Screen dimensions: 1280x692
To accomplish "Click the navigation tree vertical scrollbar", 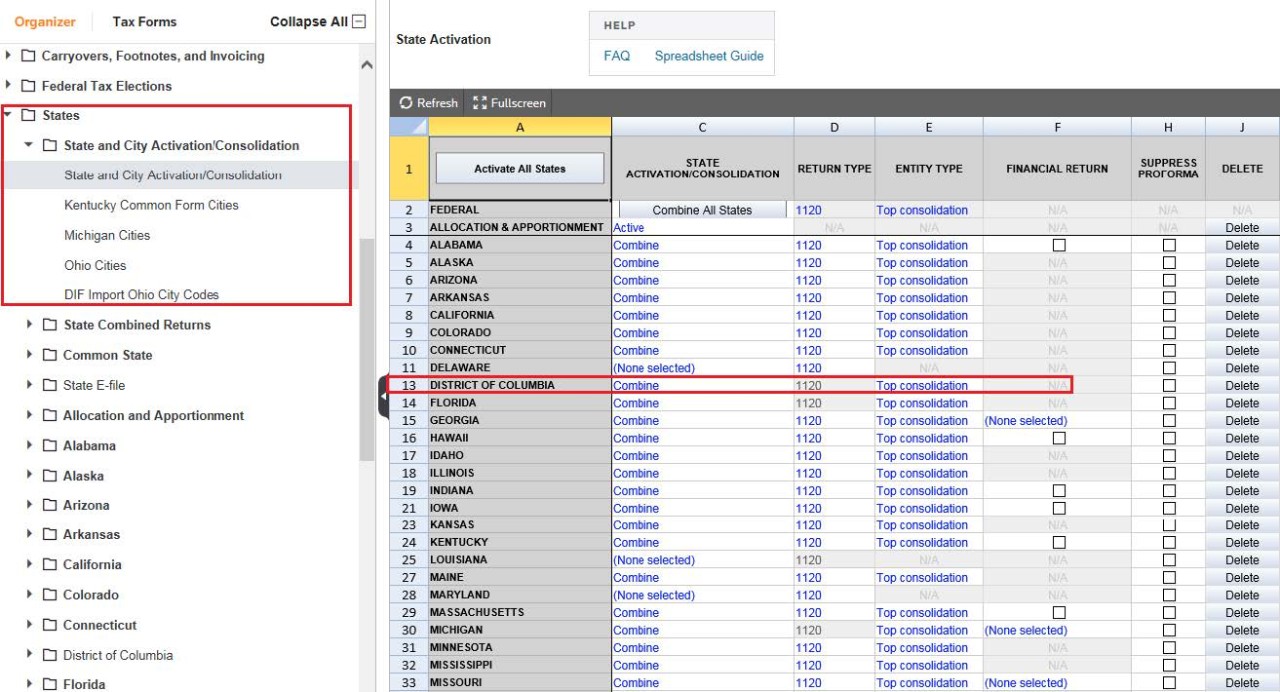I will (367, 350).
